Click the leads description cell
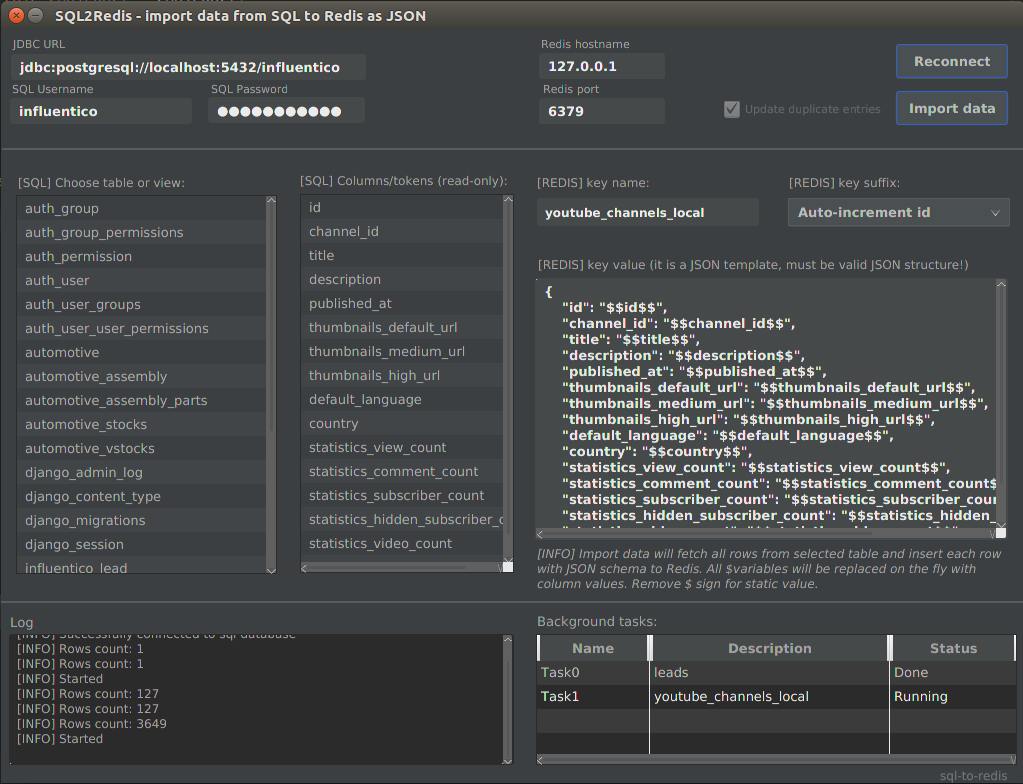The width and height of the screenshot is (1023, 784). [769, 672]
